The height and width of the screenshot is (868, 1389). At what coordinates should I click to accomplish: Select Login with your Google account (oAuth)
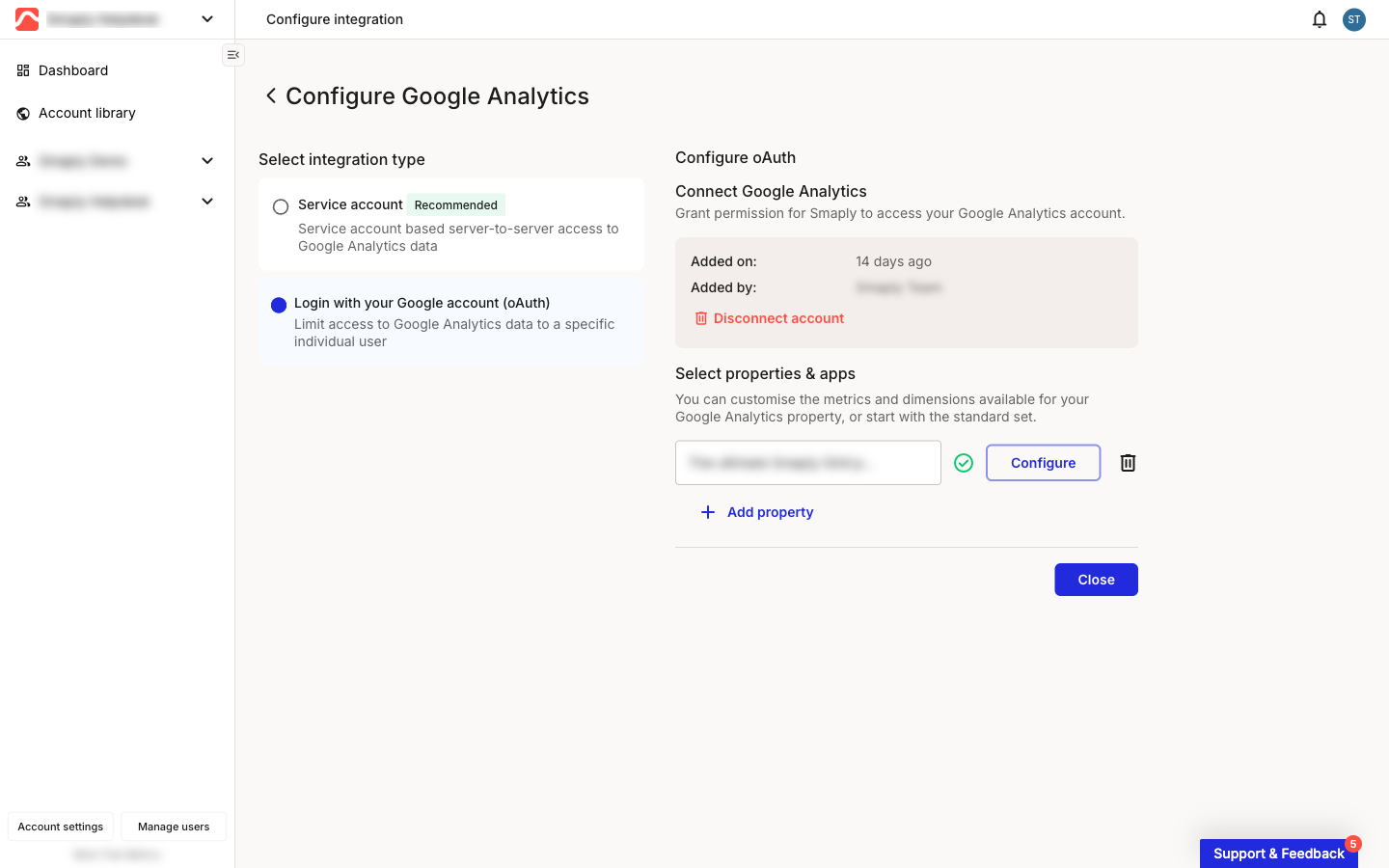pyautogui.click(x=279, y=305)
